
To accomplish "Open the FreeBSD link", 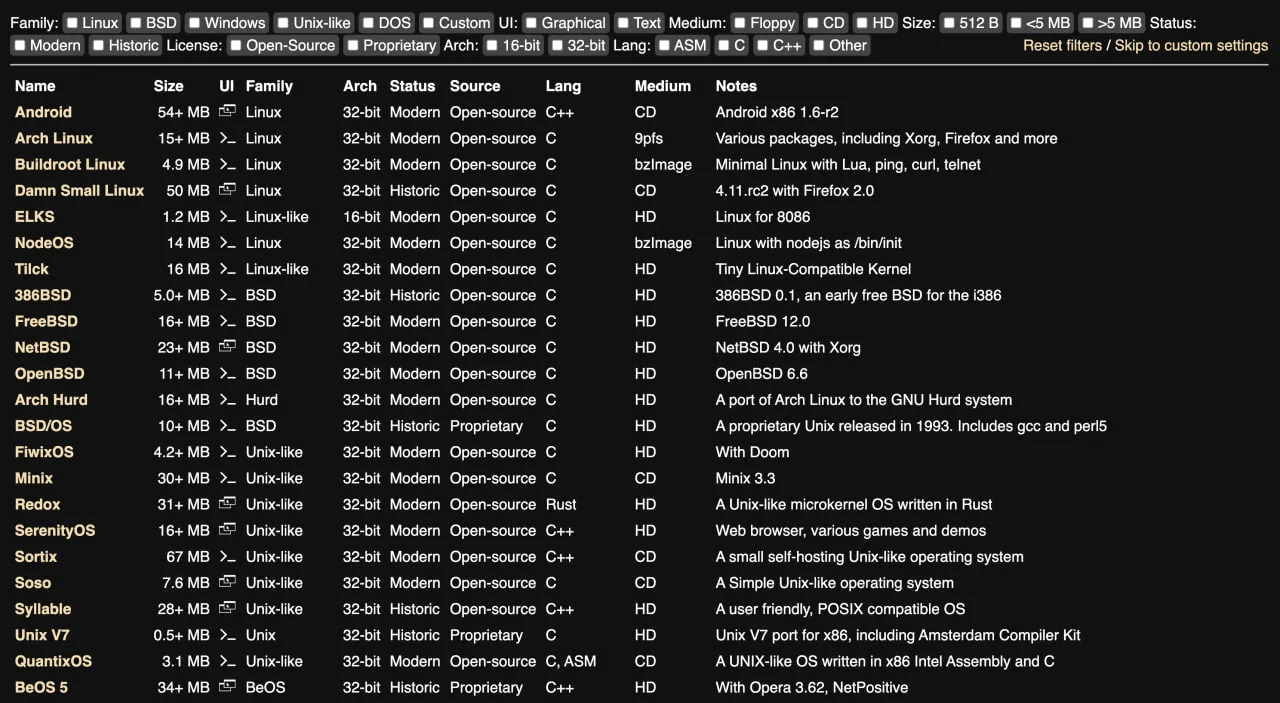I will coord(46,321).
